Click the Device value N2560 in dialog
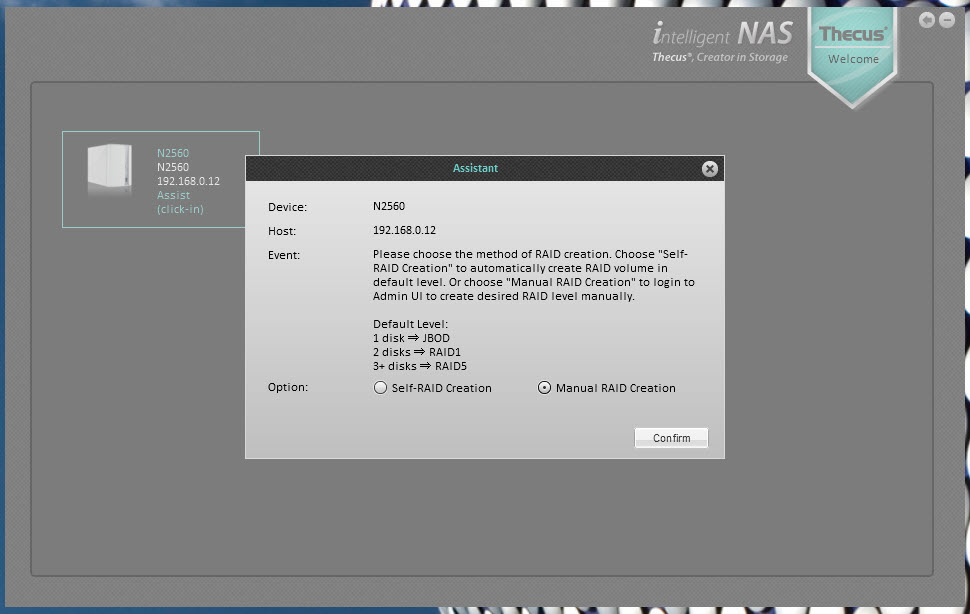 388,206
